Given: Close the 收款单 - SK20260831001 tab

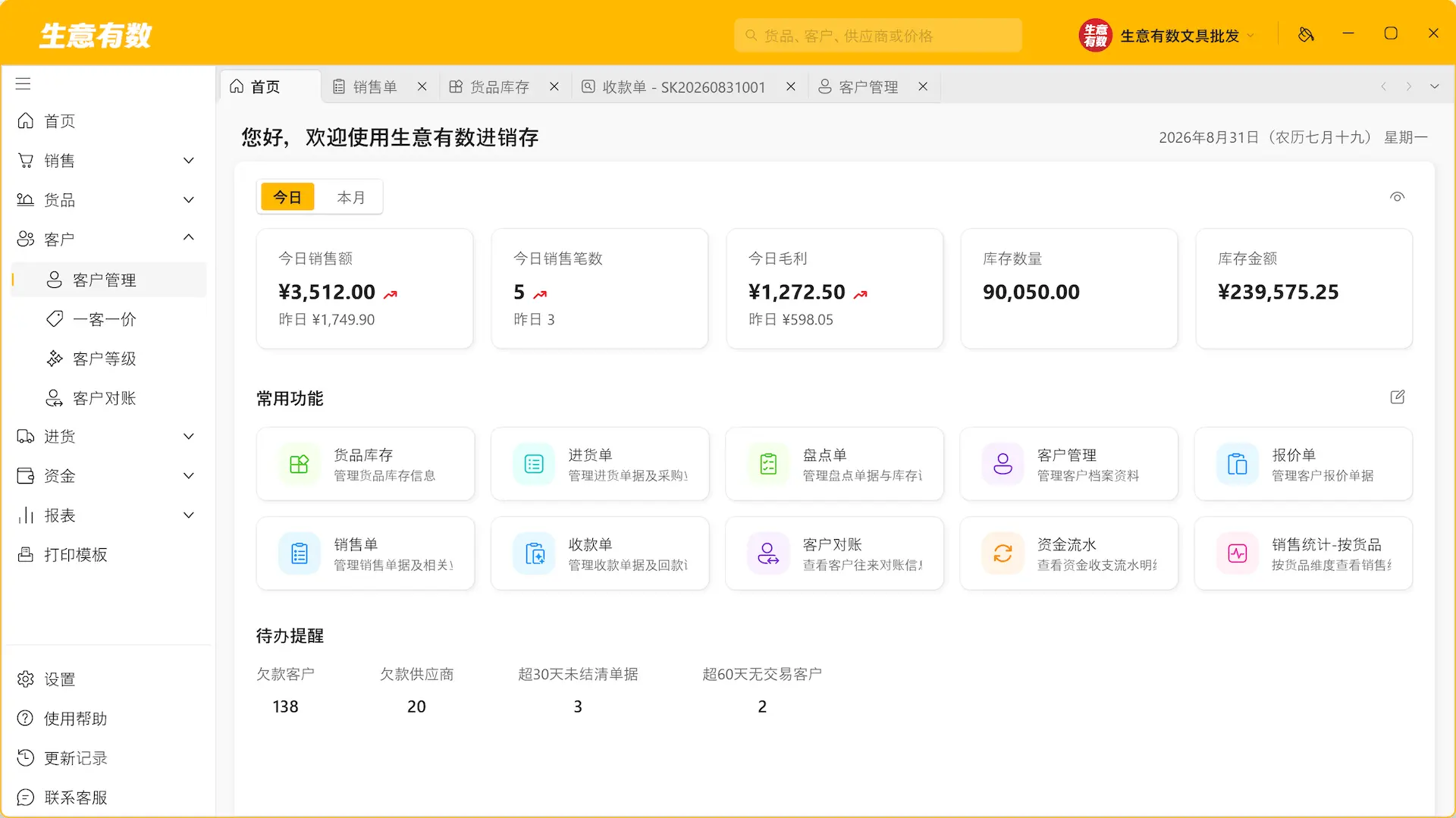Looking at the screenshot, I should click(x=791, y=86).
